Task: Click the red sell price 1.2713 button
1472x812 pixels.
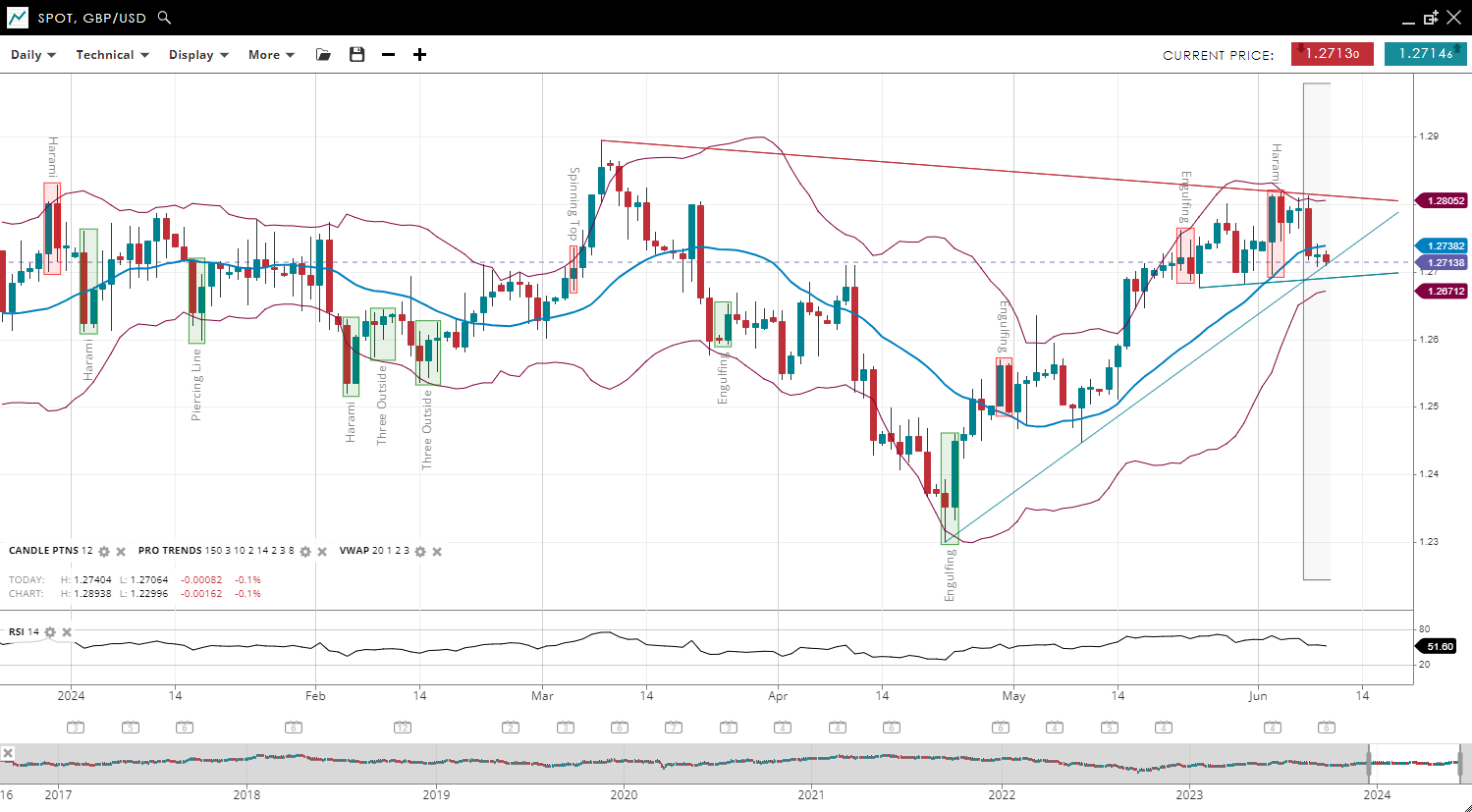Action: (1332, 54)
